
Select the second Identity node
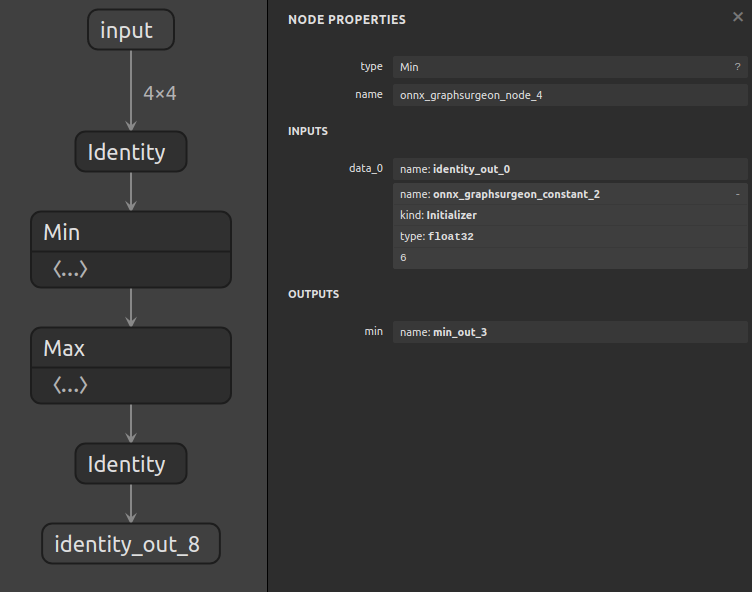click(x=131, y=463)
